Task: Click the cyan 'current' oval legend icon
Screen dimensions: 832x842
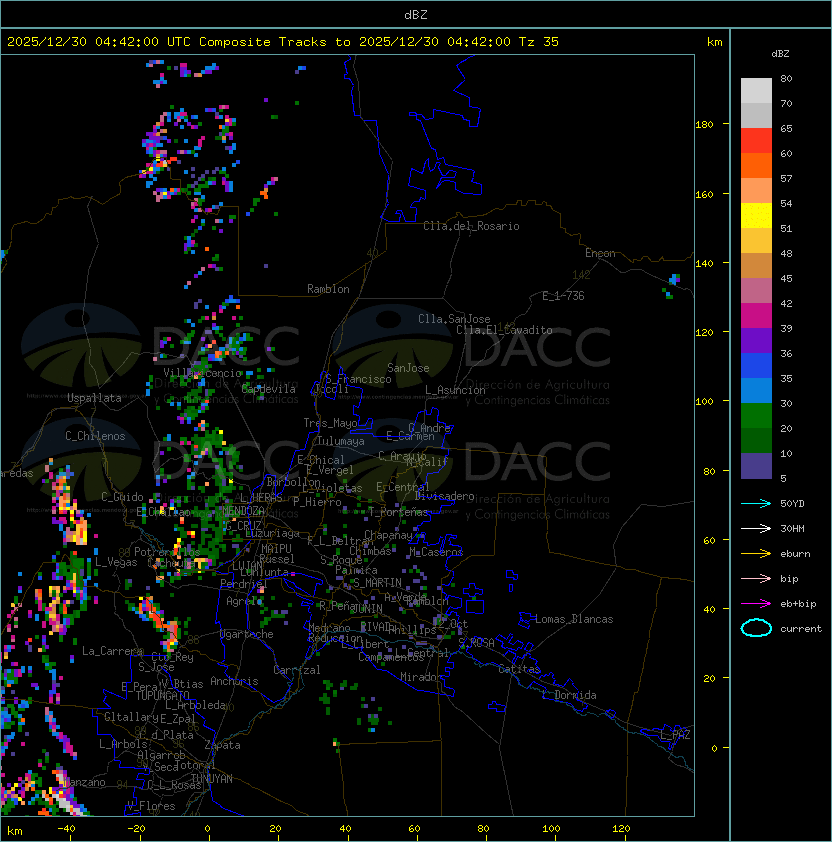Action: 756,628
